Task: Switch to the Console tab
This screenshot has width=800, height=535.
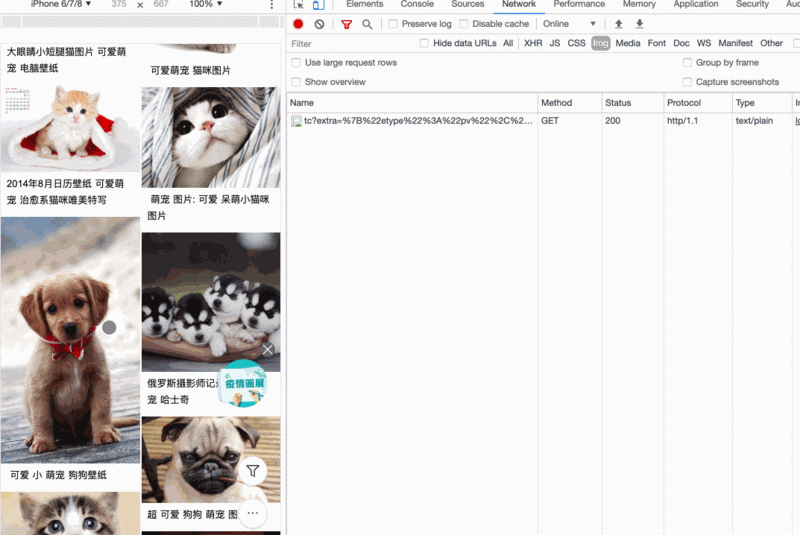Action: 417,4
